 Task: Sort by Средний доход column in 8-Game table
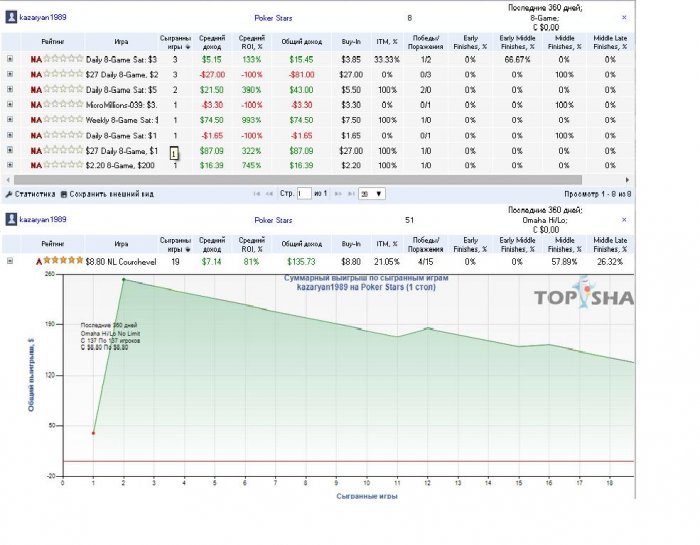(212, 42)
